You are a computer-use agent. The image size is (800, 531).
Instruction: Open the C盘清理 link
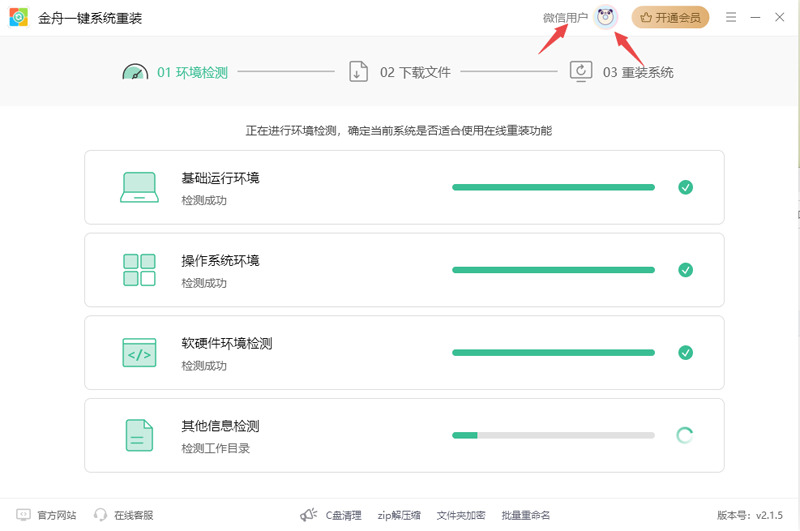[x=343, y=515]
